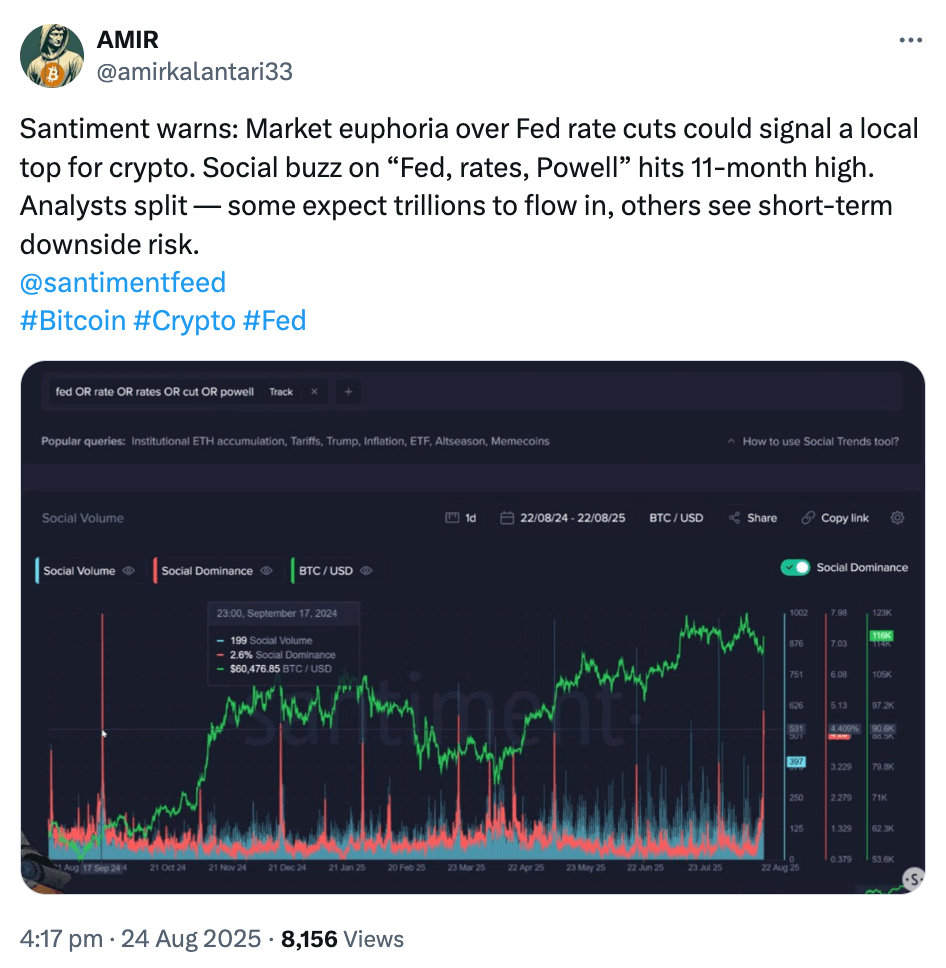This screenshot has width=946, height=968.
Task: Open the #Bitcoin hashtag
Action: pyautogui.click(x=73, y=321)
